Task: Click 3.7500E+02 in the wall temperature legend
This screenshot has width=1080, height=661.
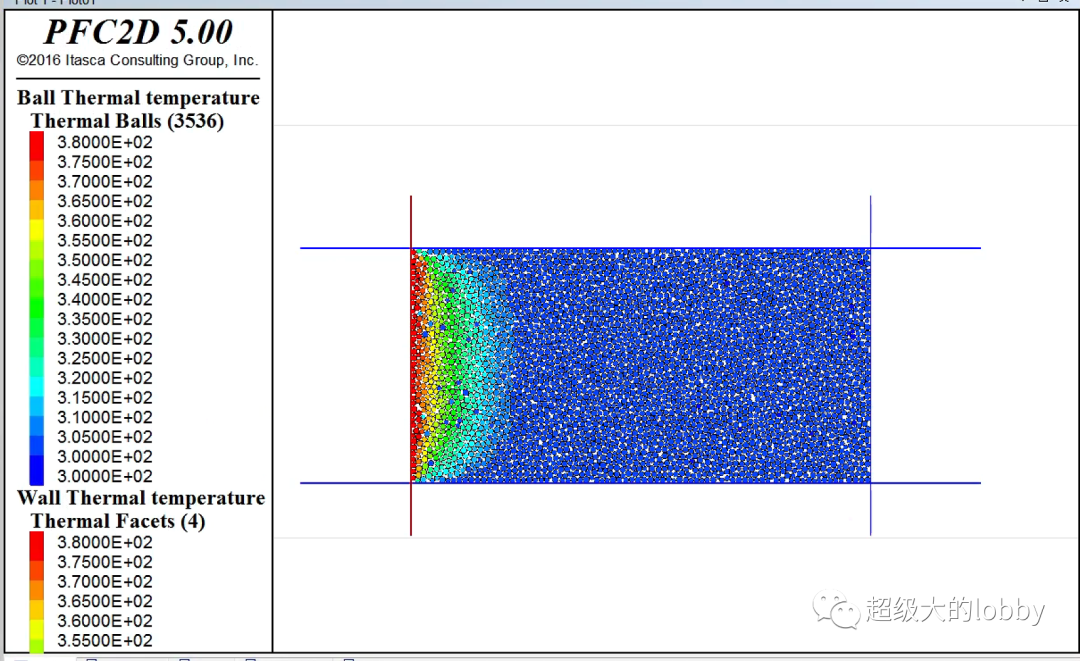Action: point(105,562)
